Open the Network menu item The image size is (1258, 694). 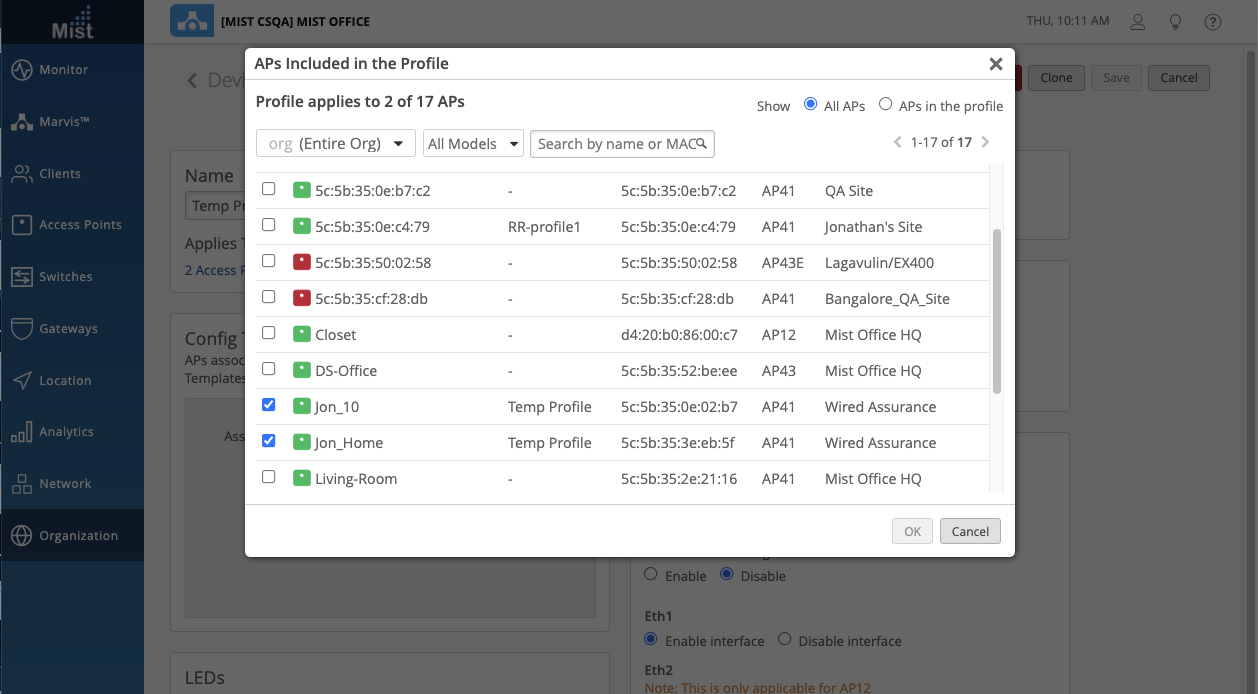[65, 484]
